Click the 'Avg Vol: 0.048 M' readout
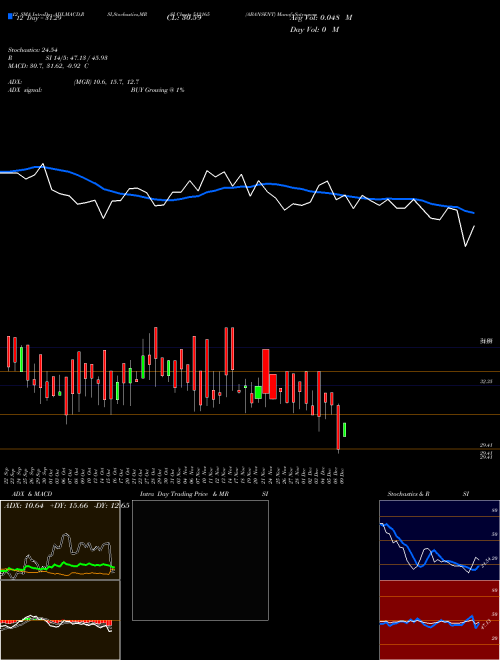This screenshot has width=500, height=660. pyautogui.click(x=321, y=18)
